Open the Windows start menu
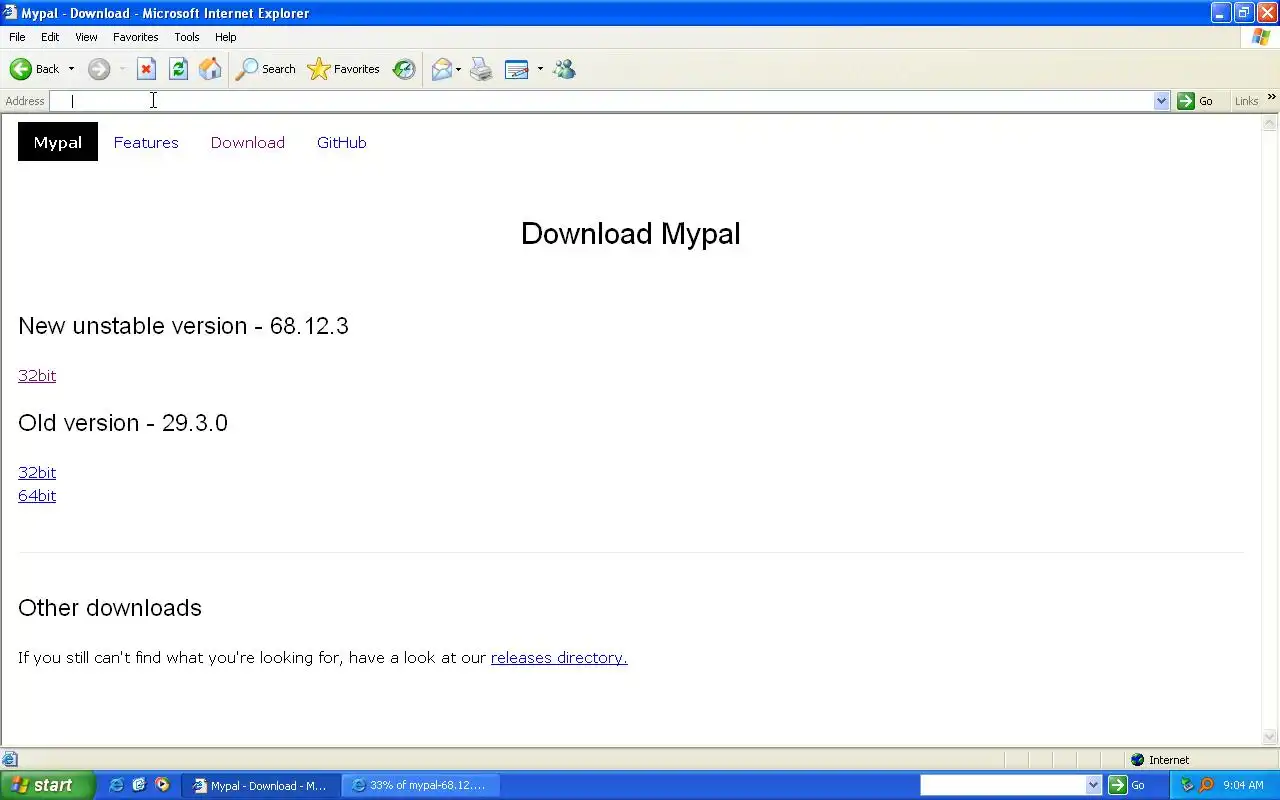Viewport: 1280px width, 800px height. click(47, 785)
